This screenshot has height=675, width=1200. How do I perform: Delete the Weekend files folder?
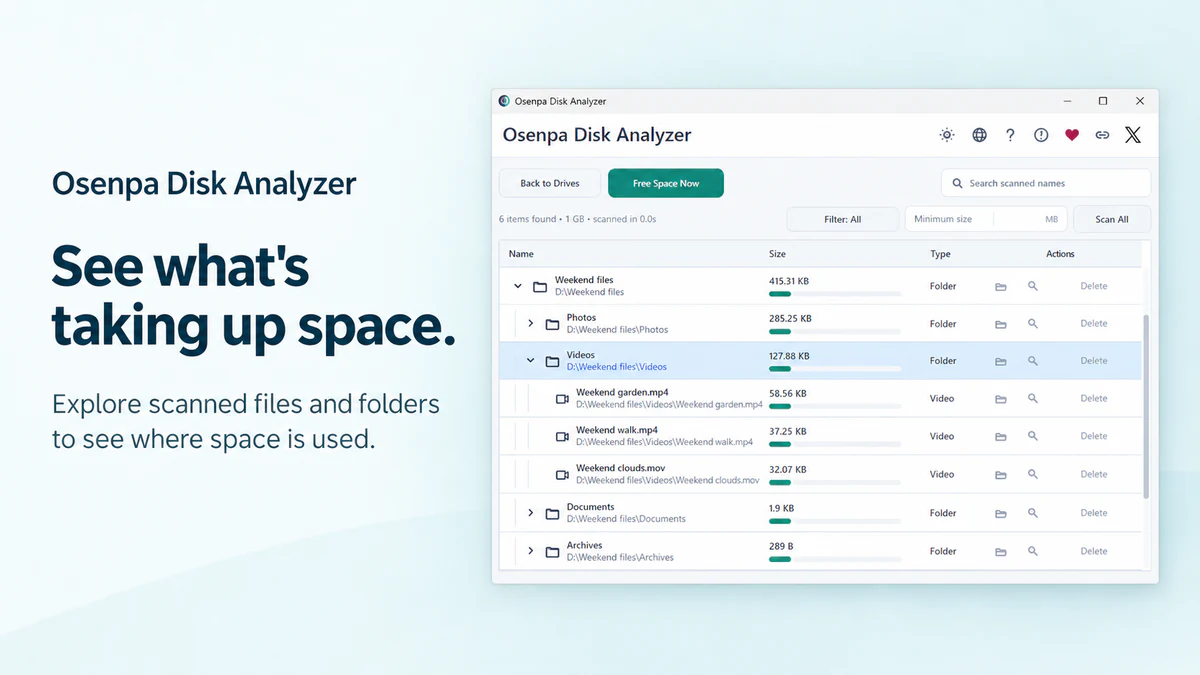(x=1094, y=286)
